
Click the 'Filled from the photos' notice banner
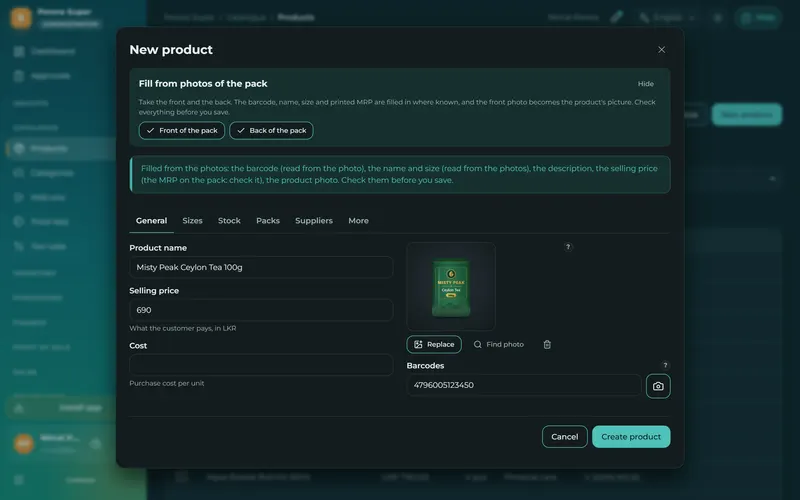(x=400, y=174)
